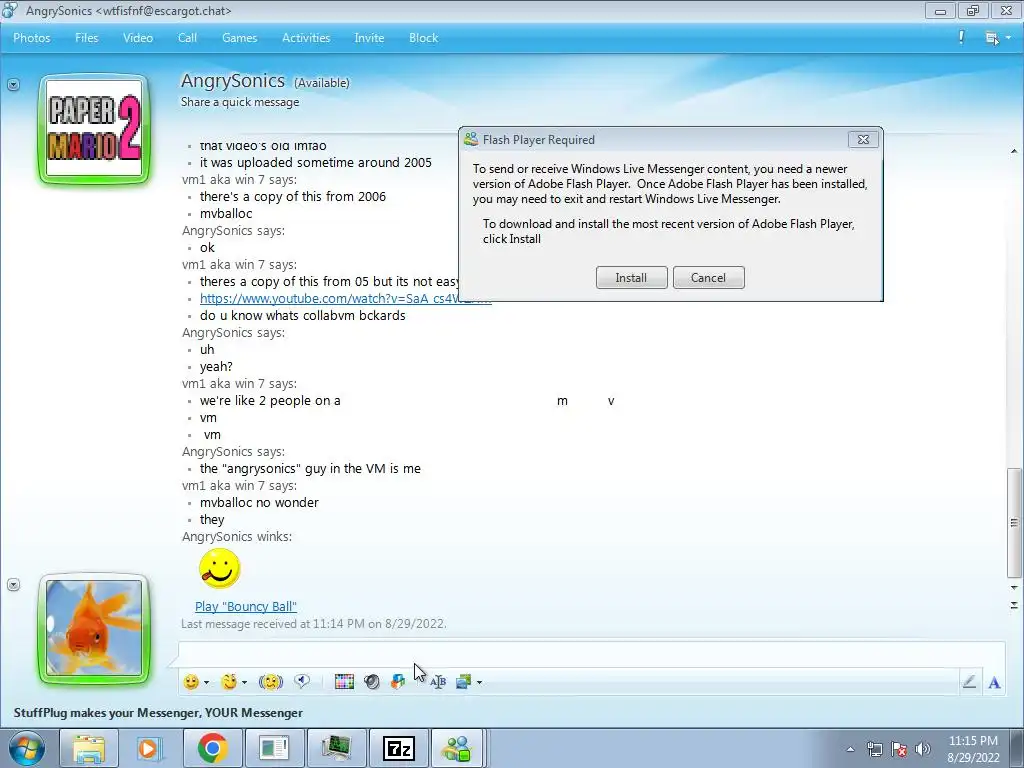The width and height of the screenshot is (1024, 768).
Task: Click the Windows Live Messenger taskbar icon
Action: click(457, 748)
